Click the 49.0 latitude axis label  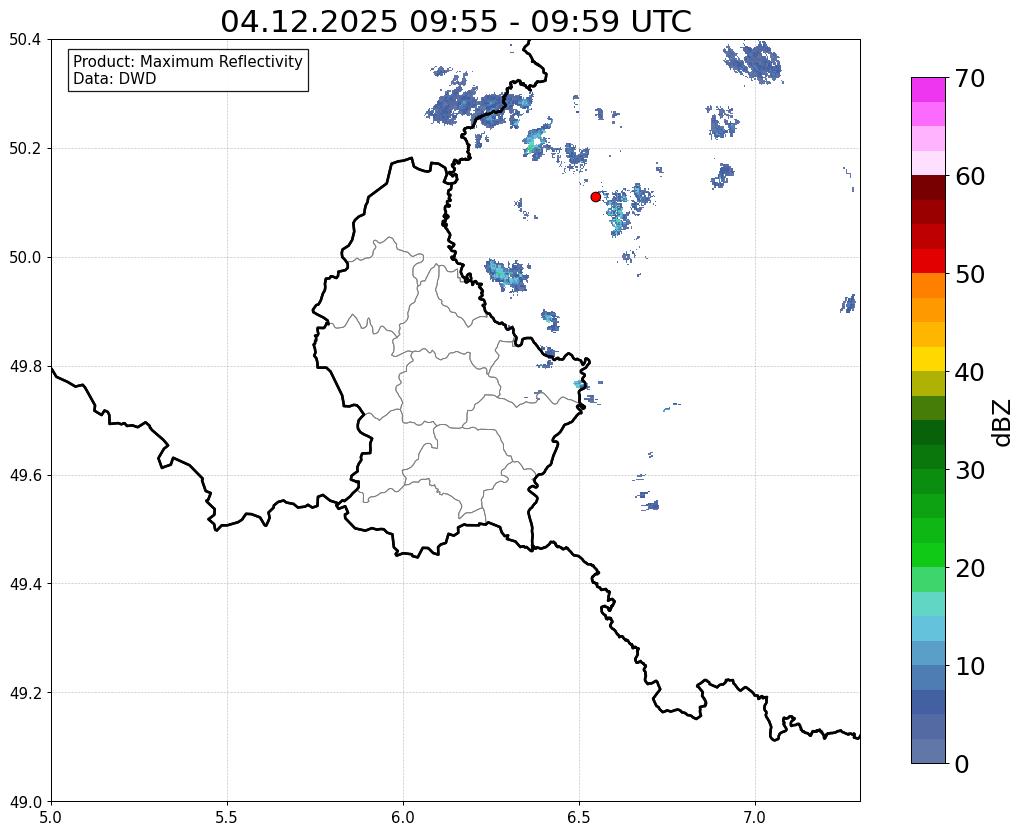click(x=25, y=802)
